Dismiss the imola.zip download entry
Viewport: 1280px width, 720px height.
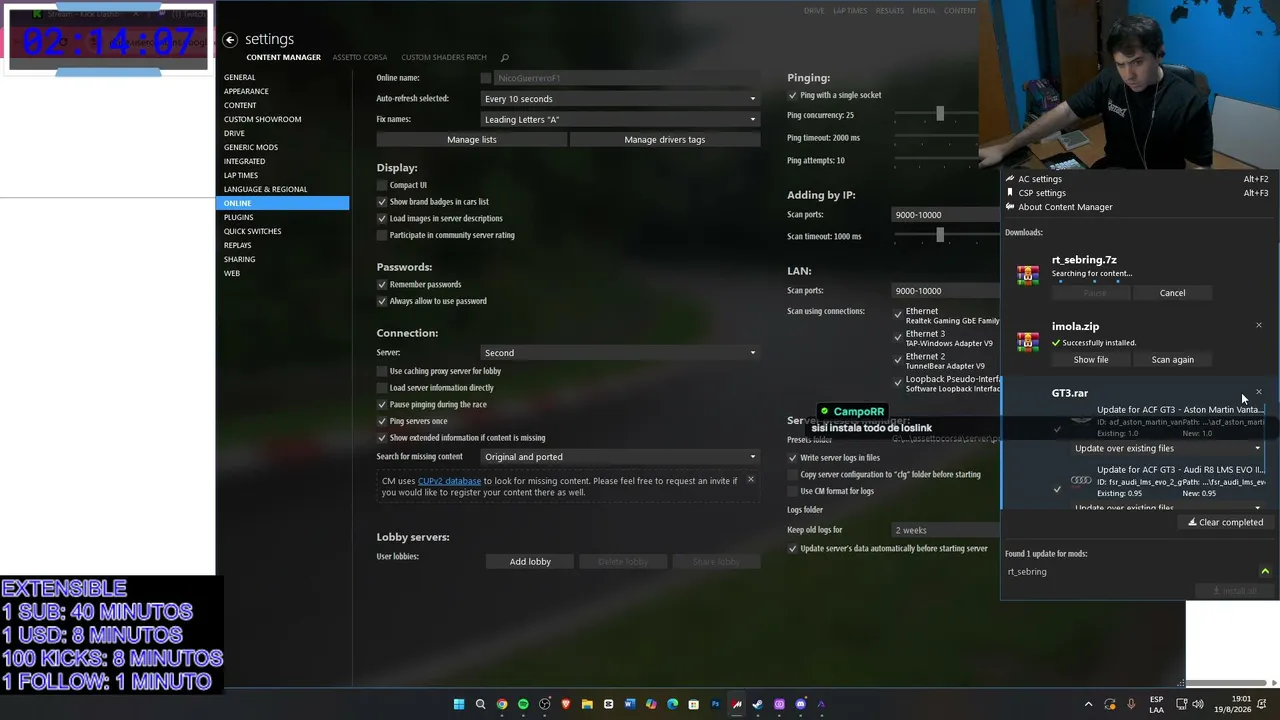coord(1259,325)
